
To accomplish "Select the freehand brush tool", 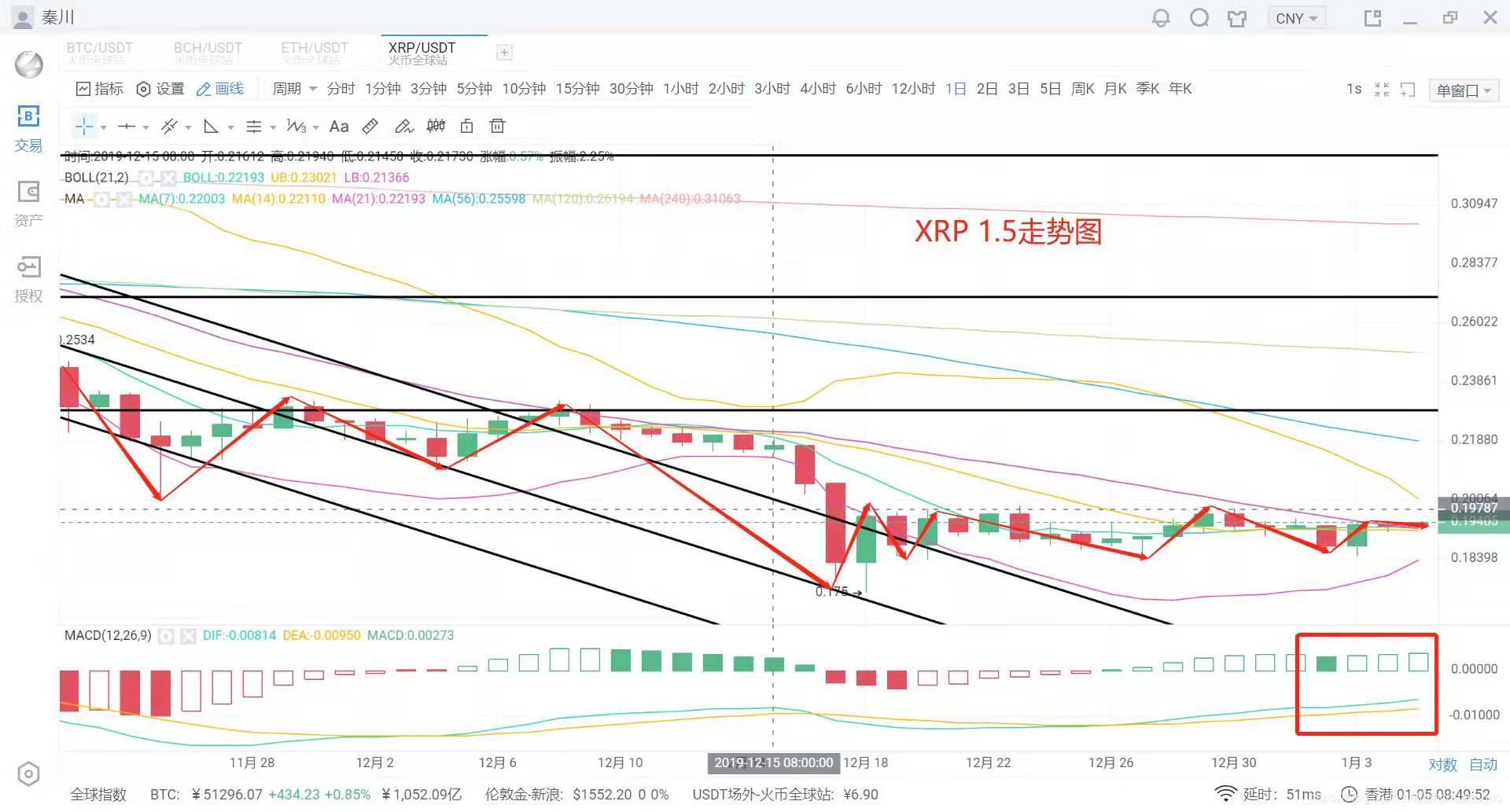I will 403,126.
